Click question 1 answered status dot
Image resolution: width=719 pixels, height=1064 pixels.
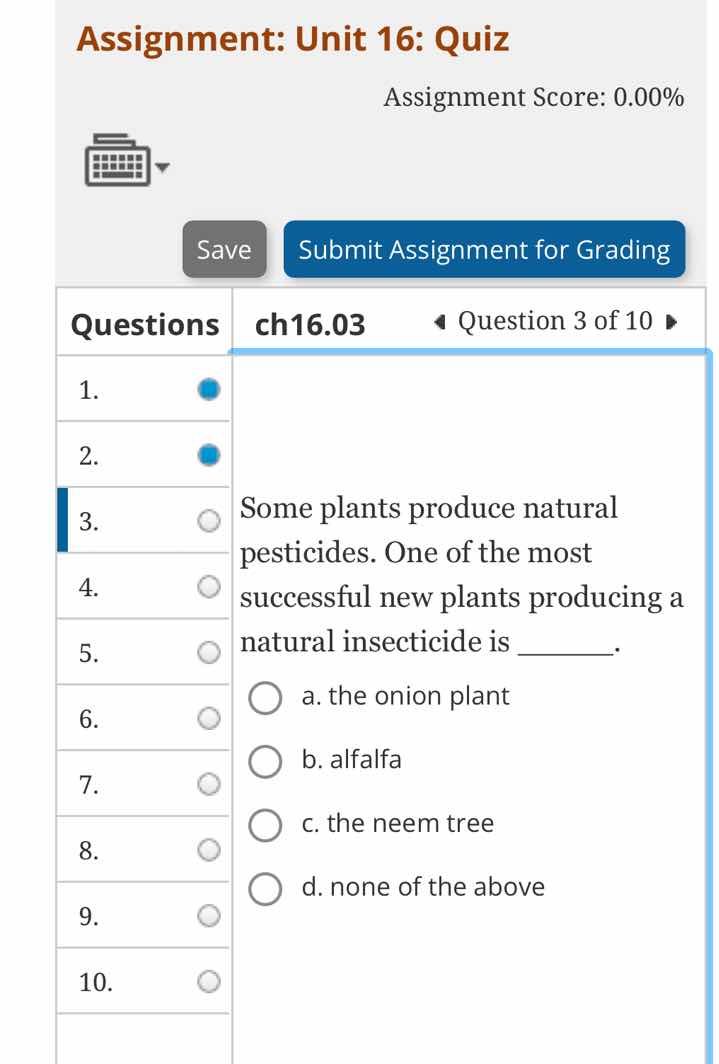[x=208, y=389]
